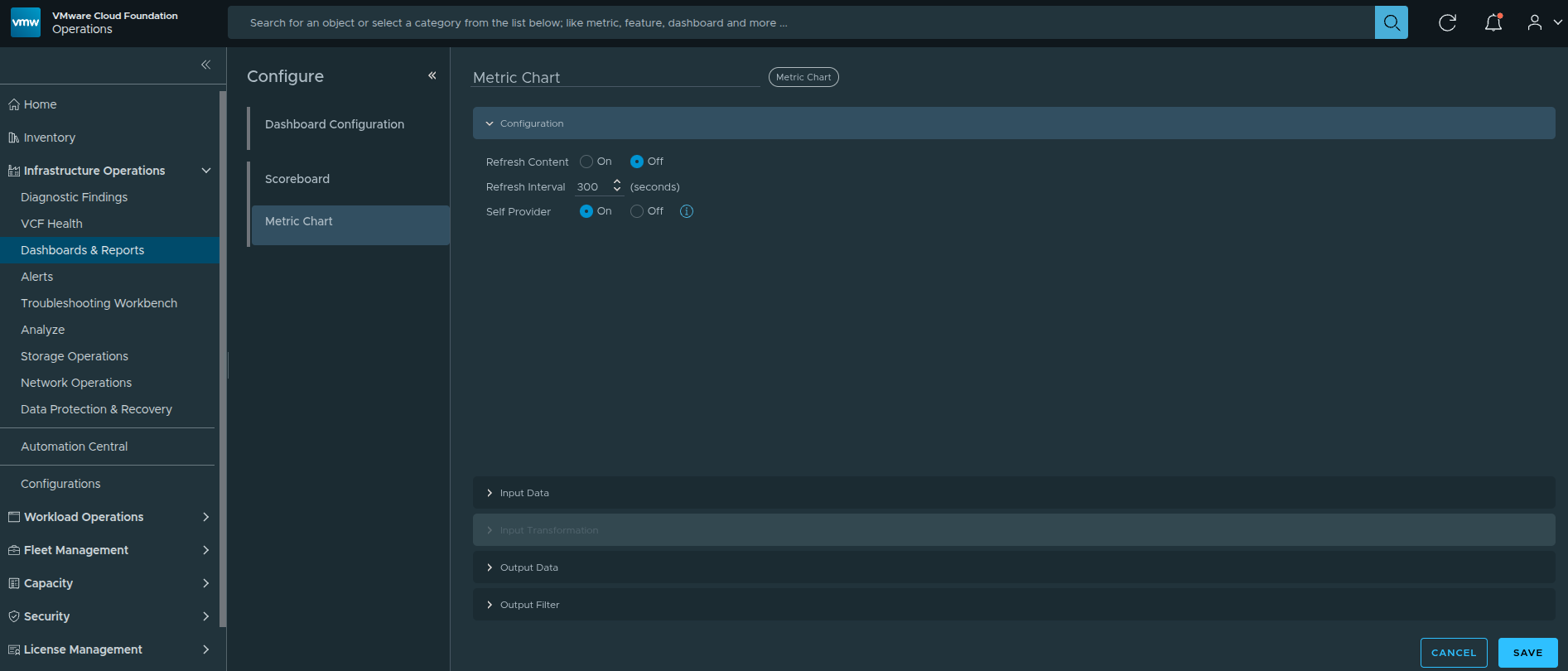Turn Refresh Content On

(586, 162)
